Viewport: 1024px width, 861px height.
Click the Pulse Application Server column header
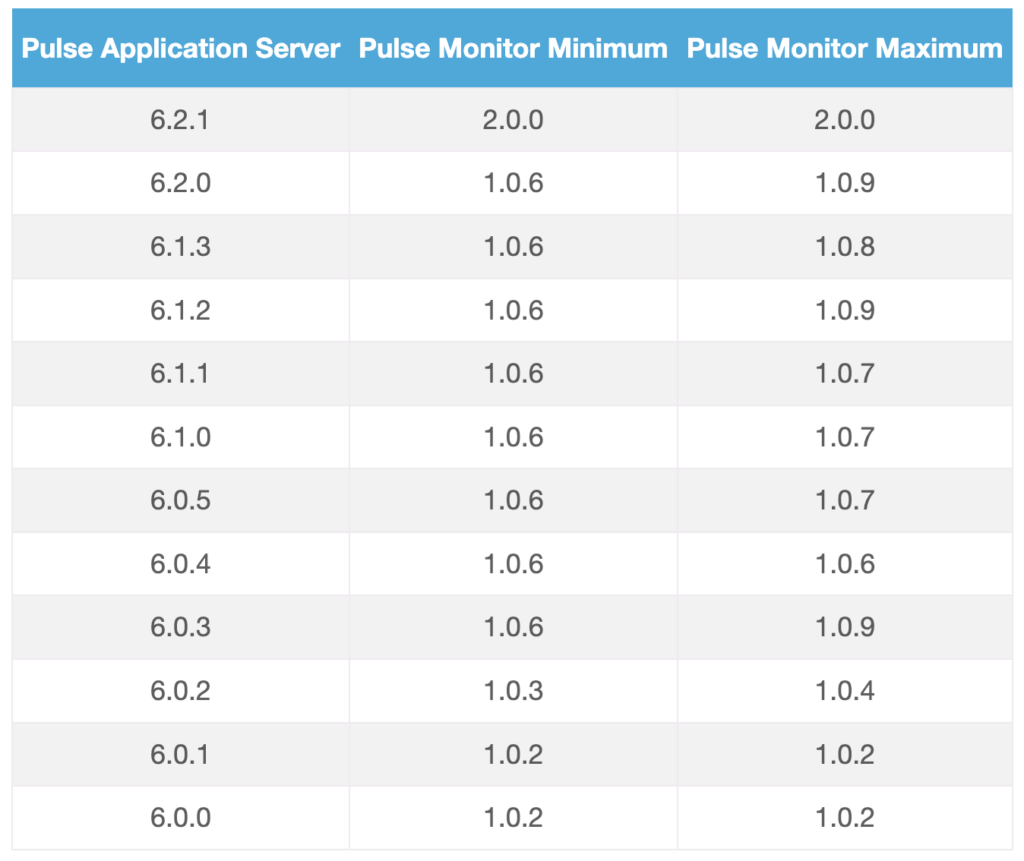(x=181, y=48)
